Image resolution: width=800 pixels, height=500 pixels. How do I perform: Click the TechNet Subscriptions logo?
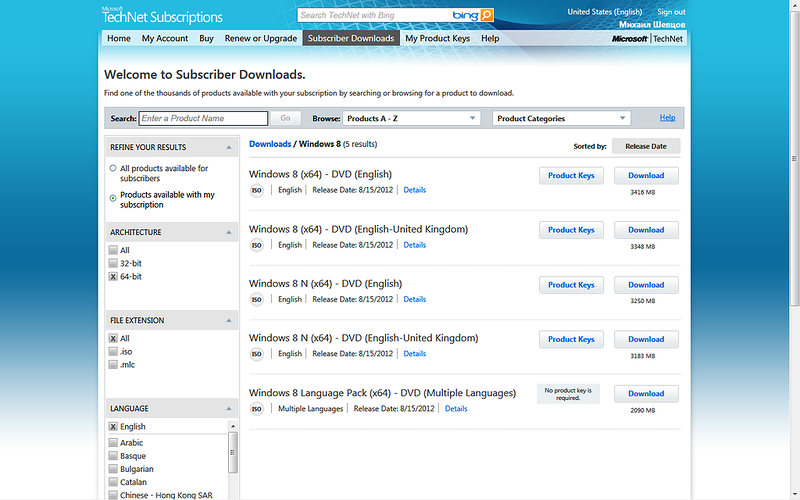(162, 16)
